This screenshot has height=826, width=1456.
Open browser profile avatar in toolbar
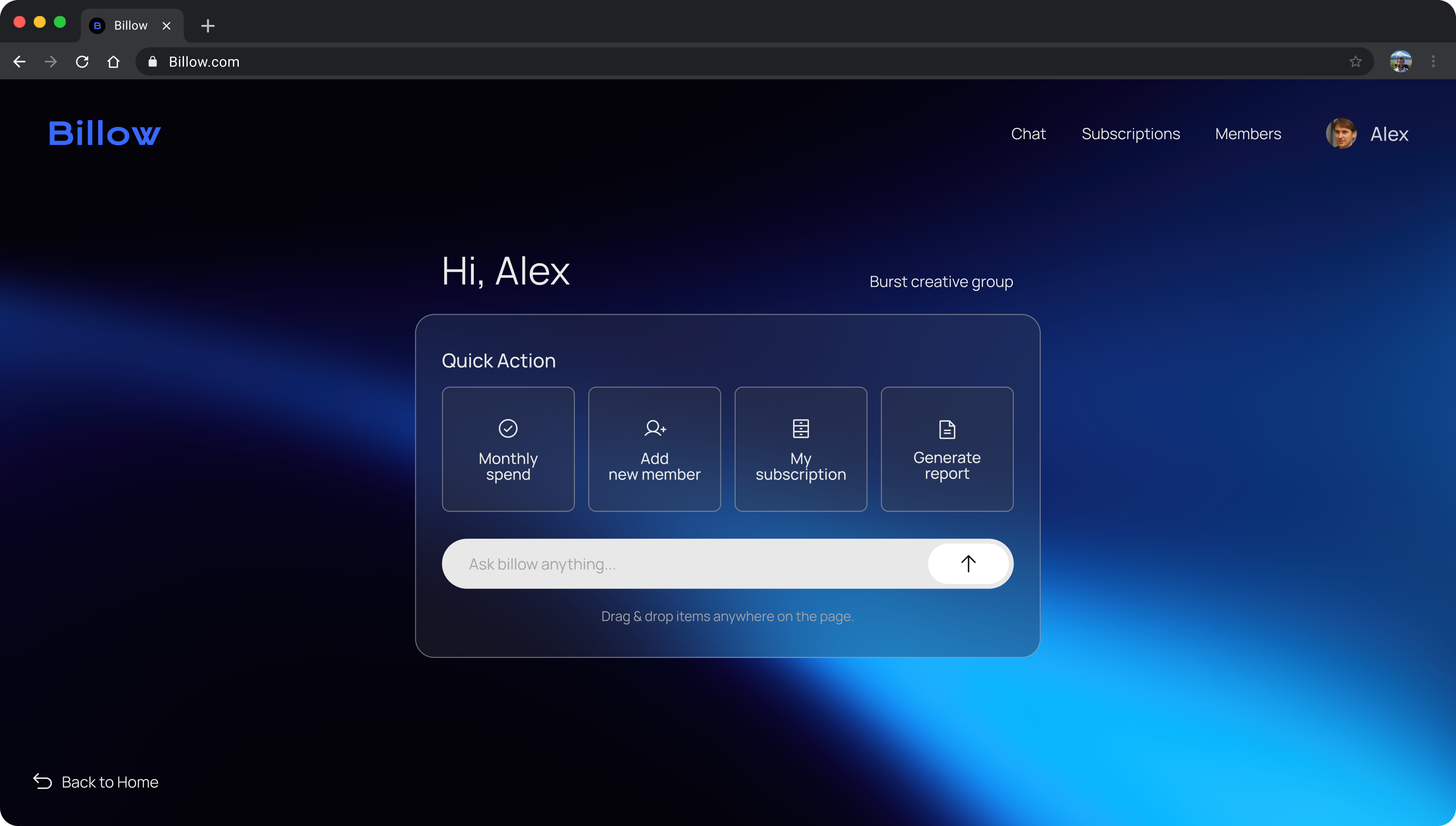[x=1400, y=61]
